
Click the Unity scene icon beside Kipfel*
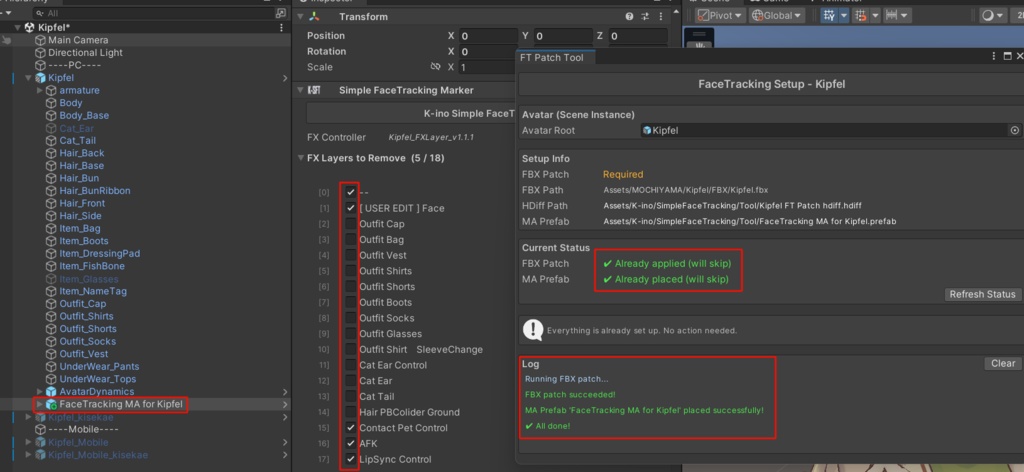click(x=28, y=27)
